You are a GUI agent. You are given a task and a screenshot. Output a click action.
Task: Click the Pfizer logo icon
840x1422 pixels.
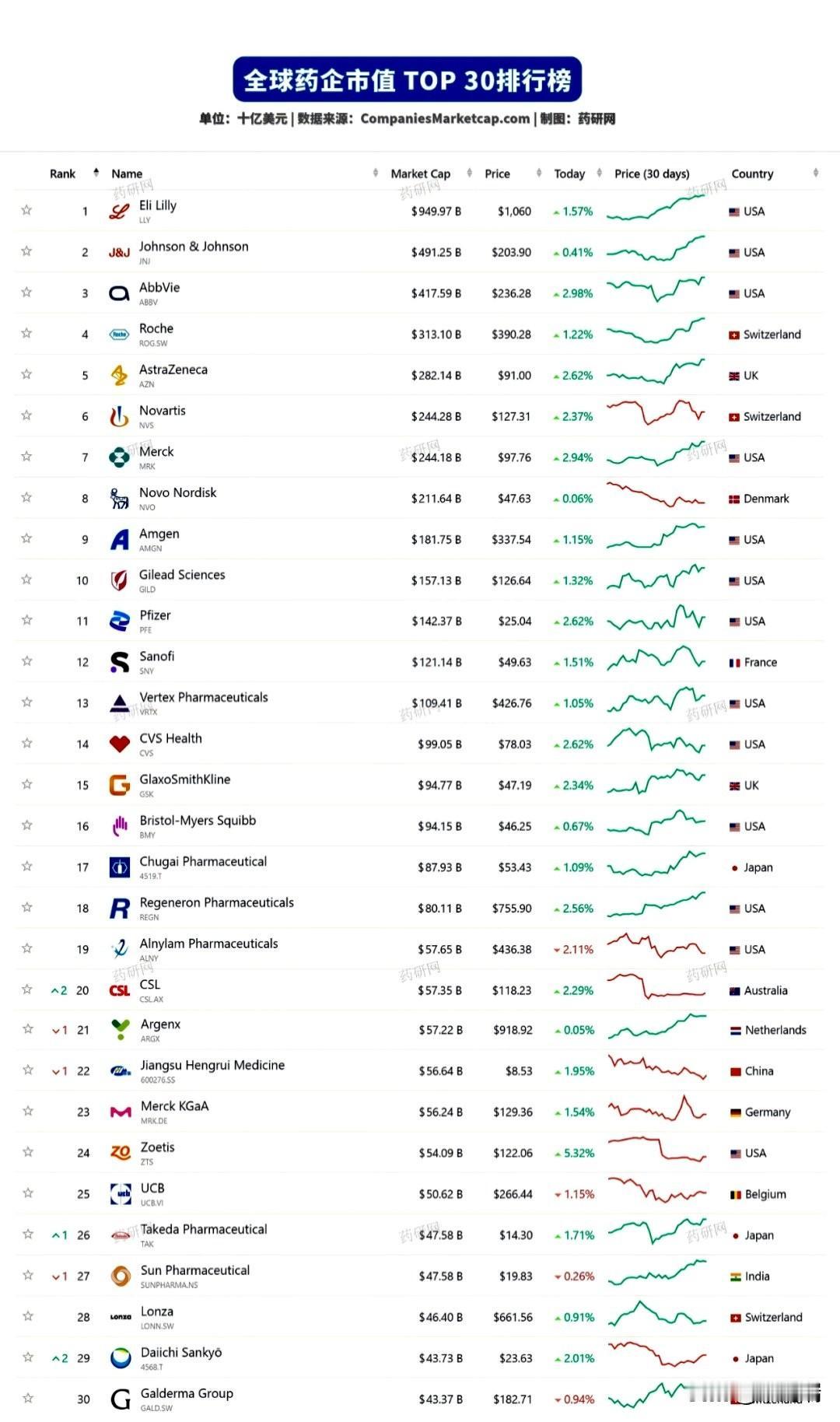tap(119, 621)
